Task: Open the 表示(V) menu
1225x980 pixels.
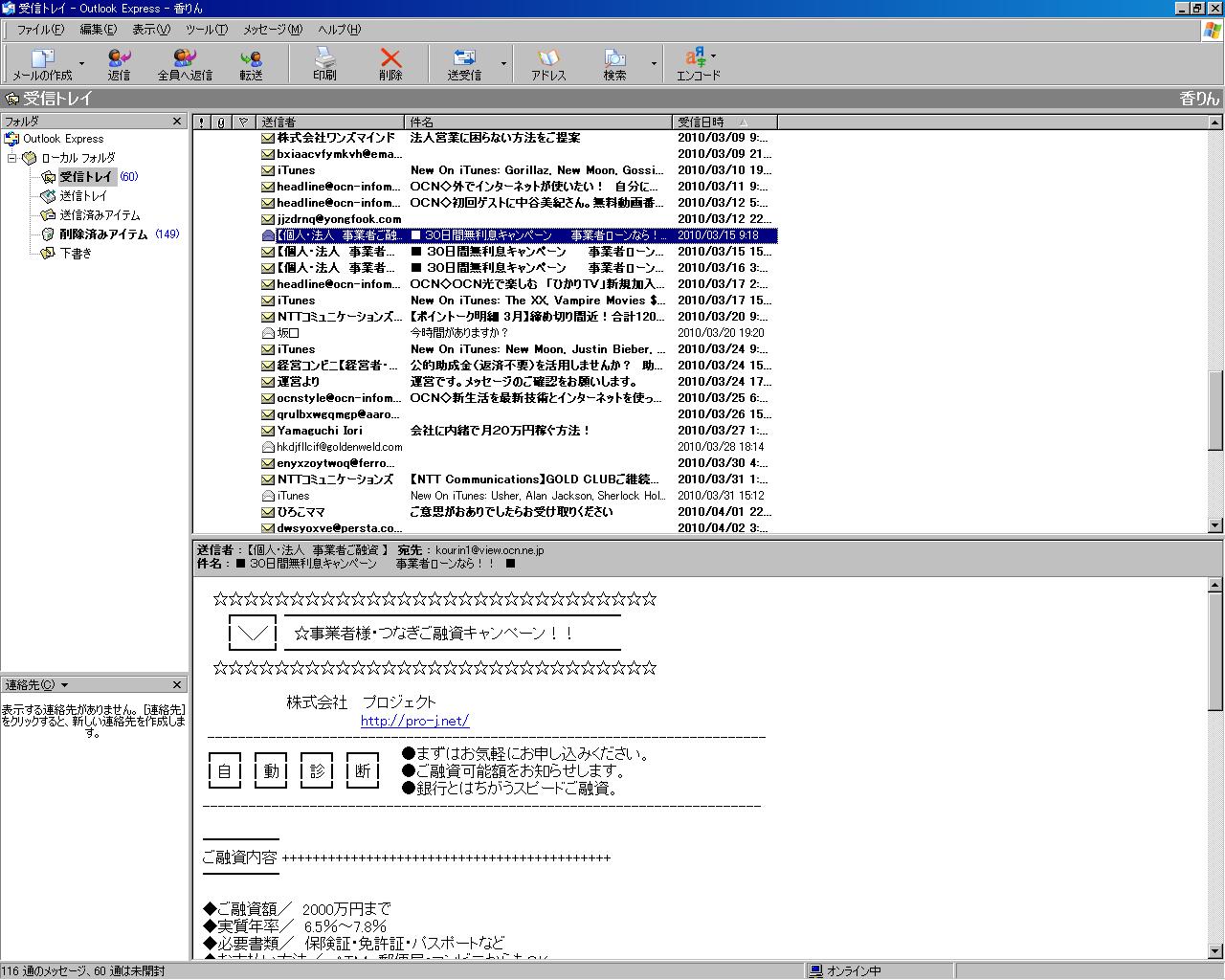Action: click(x=150, y=30)
